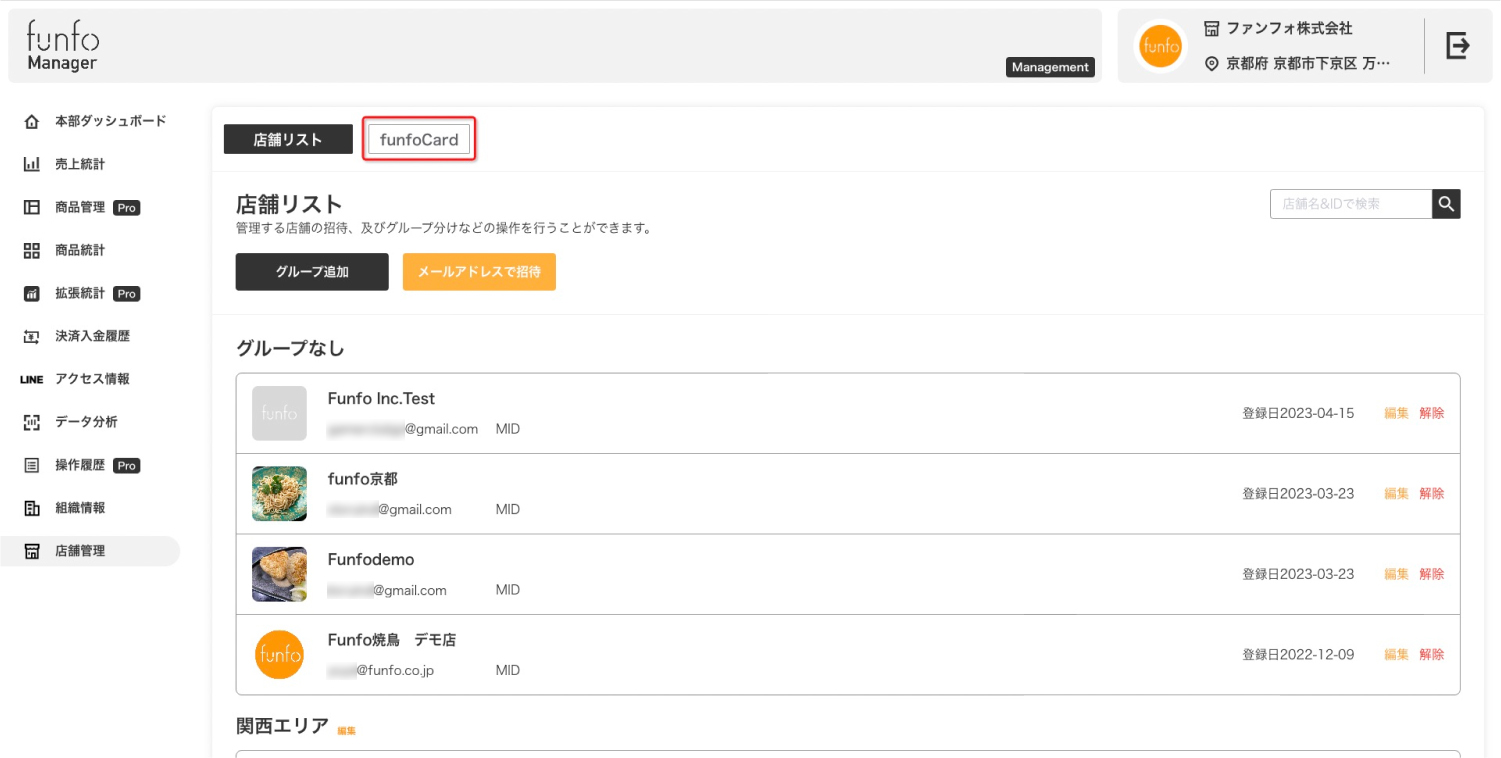
Task: Edit the Funfo Inc.Test store
Action: click(1396, 413)
